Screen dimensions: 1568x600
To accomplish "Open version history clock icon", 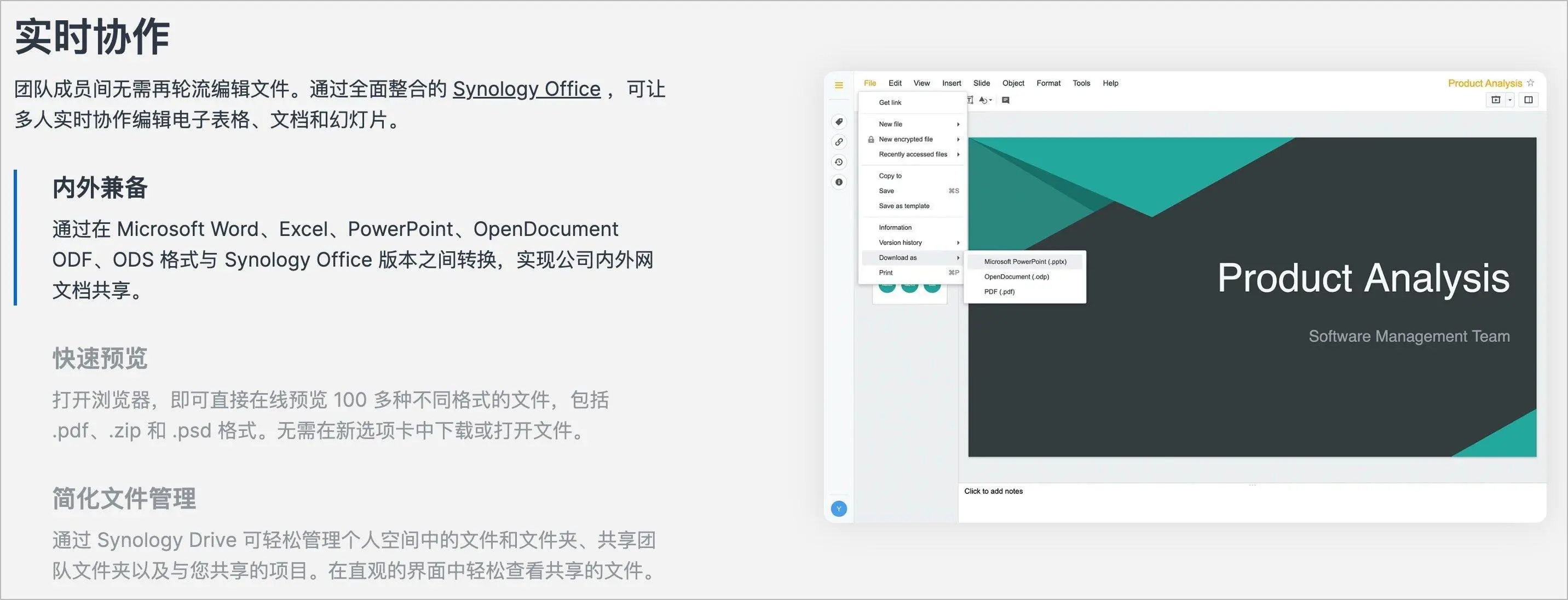I will click(x=839, y=162).
